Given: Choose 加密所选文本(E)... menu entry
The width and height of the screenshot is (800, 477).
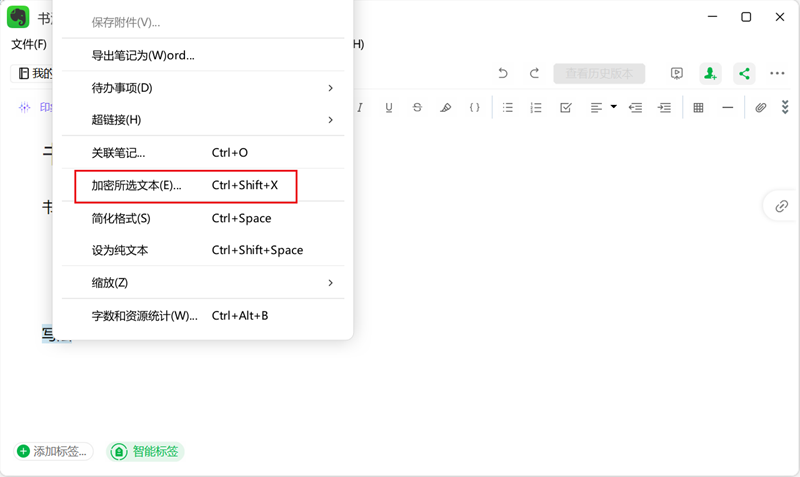Looking at the screenshot, I should coord(203,185).
